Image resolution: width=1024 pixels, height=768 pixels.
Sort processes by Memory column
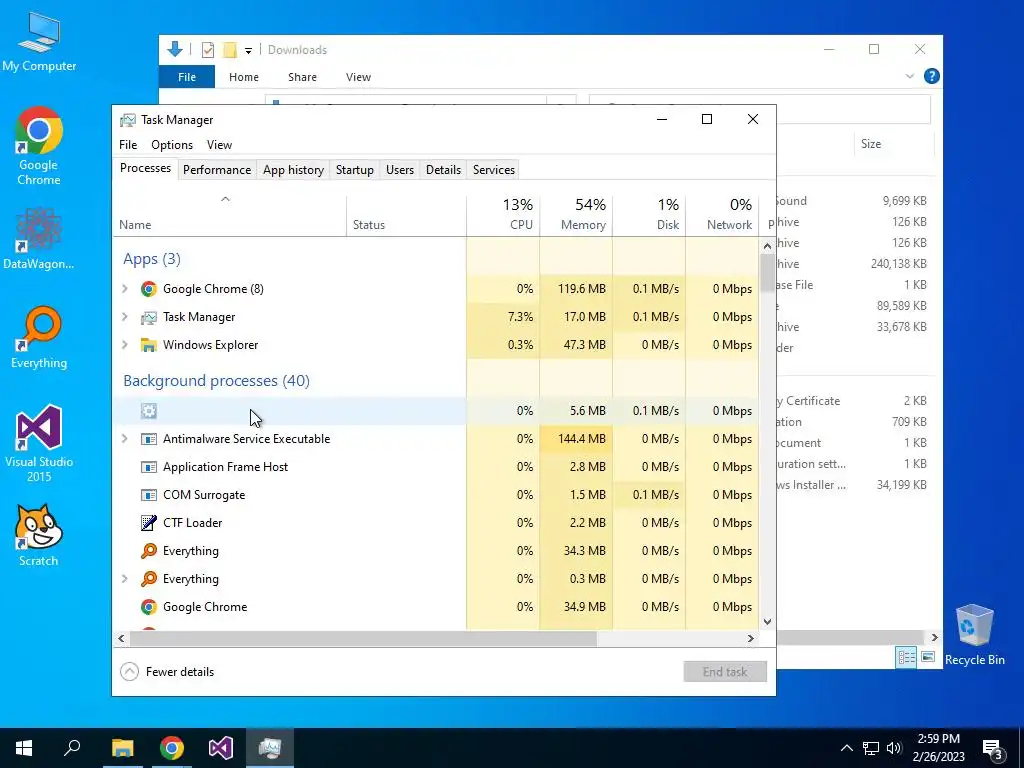point(577,215)
